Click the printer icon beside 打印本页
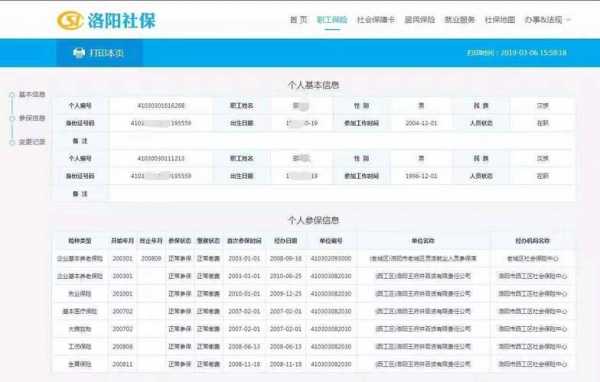600x382 pixels. 79,53
